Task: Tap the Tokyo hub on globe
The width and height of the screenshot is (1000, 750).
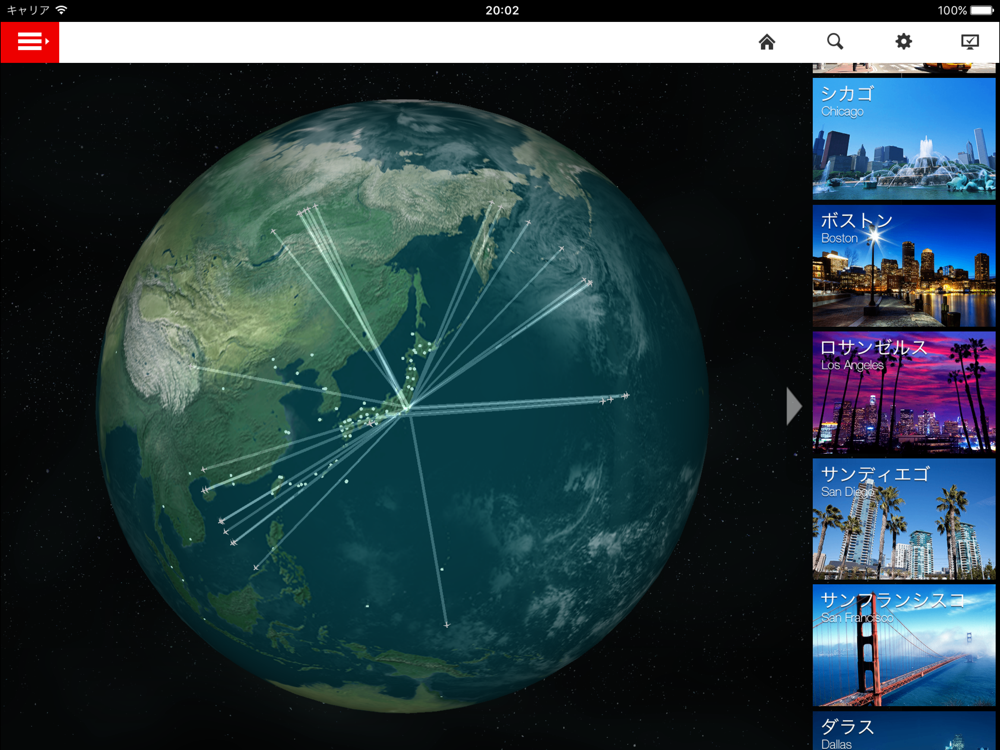Action: (x=406, y=408)
